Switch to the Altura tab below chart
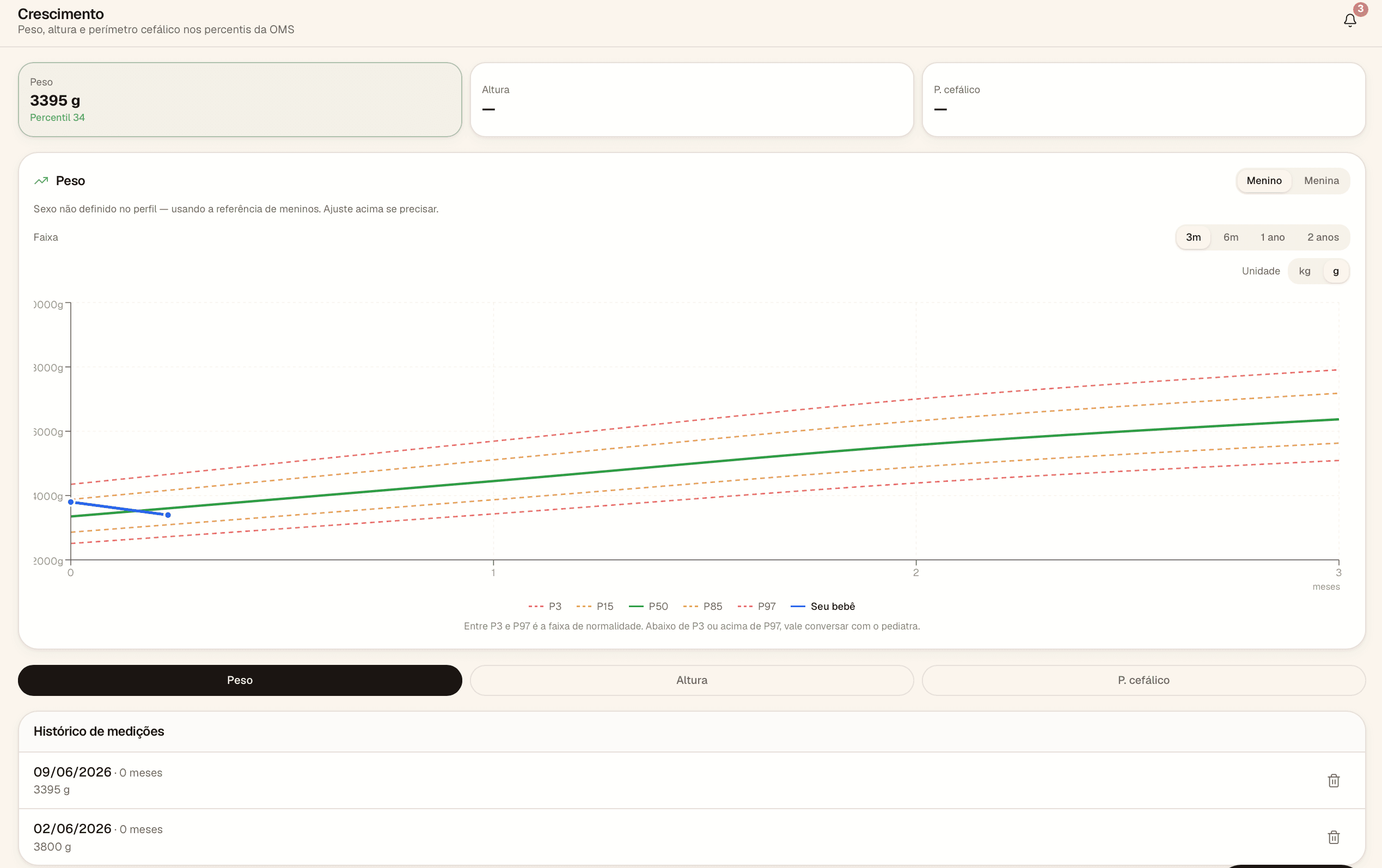The height and width of the screenshot is (868, 1382). pyautogui.click(x=692, y=680)
